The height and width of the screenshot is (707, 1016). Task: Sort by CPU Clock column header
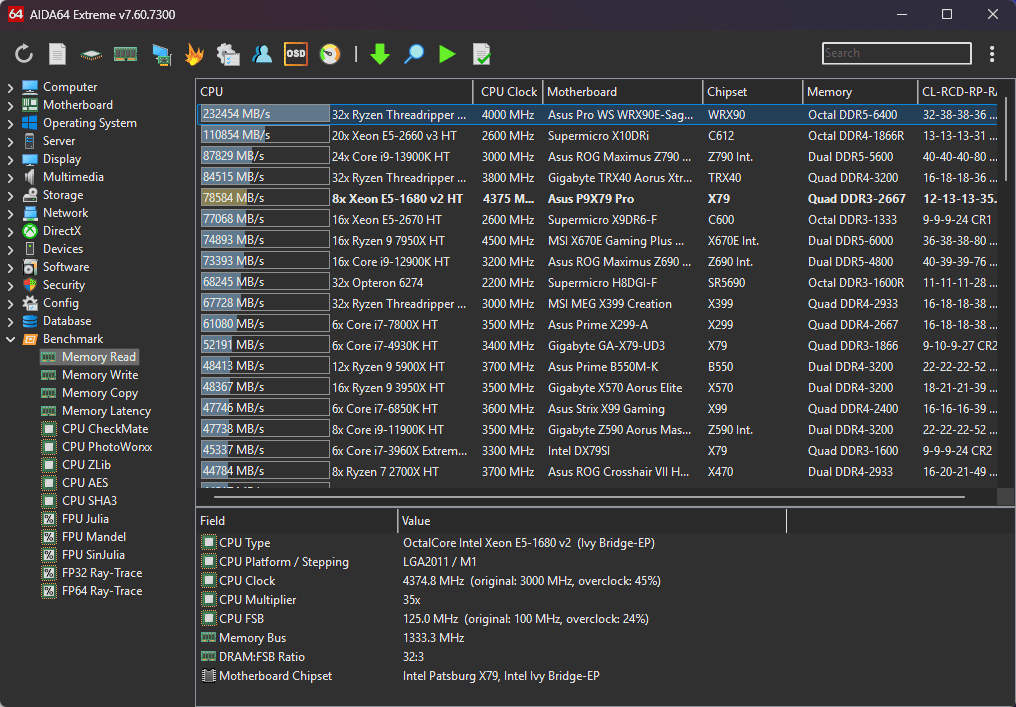coord(508,91)
